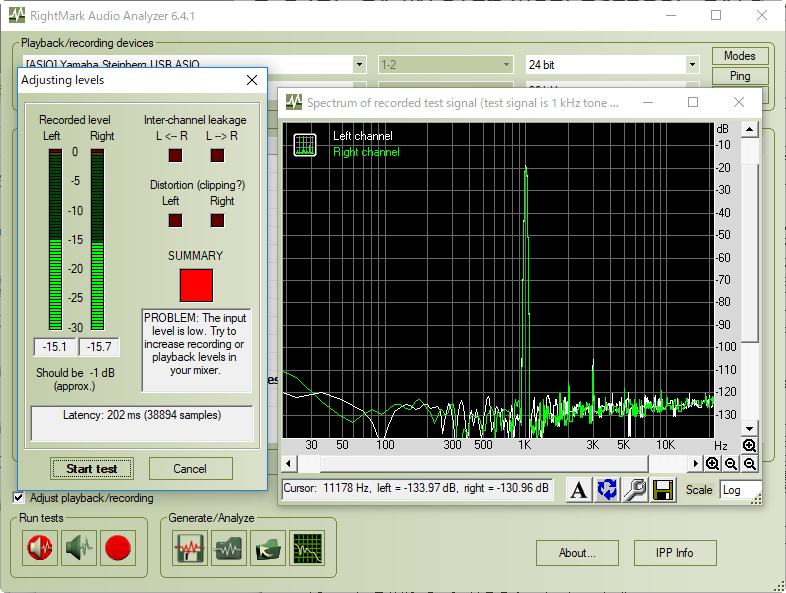
Task: Click the Right recorded level meter
Action: coord(97,240)
